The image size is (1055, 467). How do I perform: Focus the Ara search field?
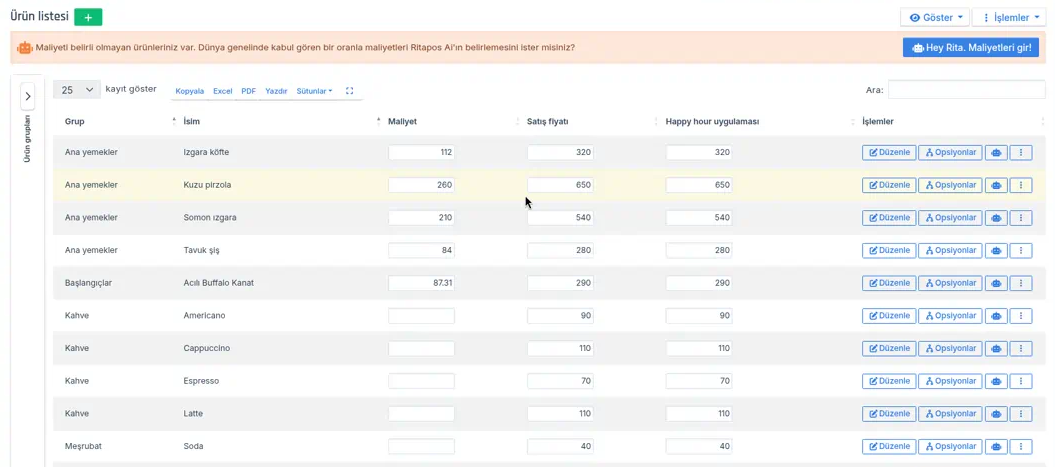967,89
